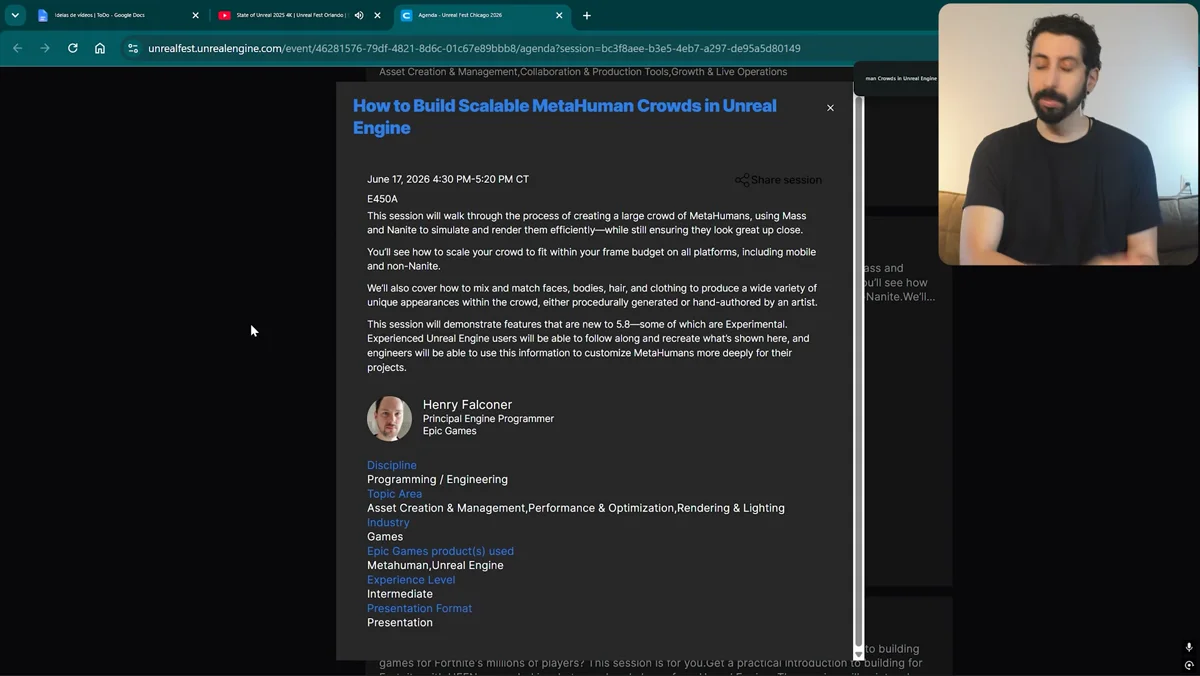
Task: Click the Topic Area heading
Action: [394, 494]
